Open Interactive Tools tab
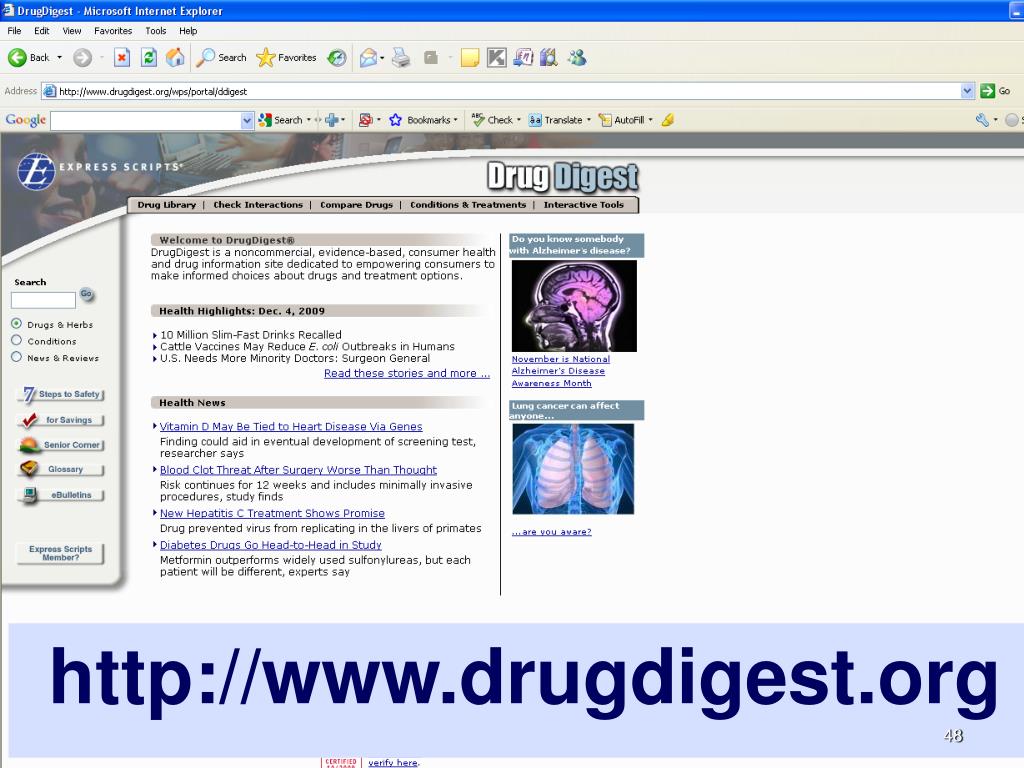This screenshot has width=1024, height=768. click(584, 204)
